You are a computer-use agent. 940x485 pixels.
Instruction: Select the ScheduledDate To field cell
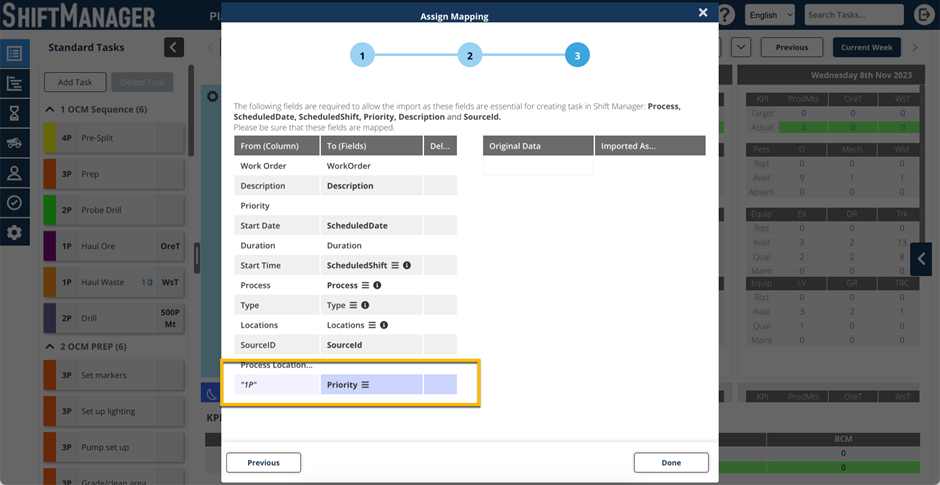pyautogui.click(x=372, y=225)
